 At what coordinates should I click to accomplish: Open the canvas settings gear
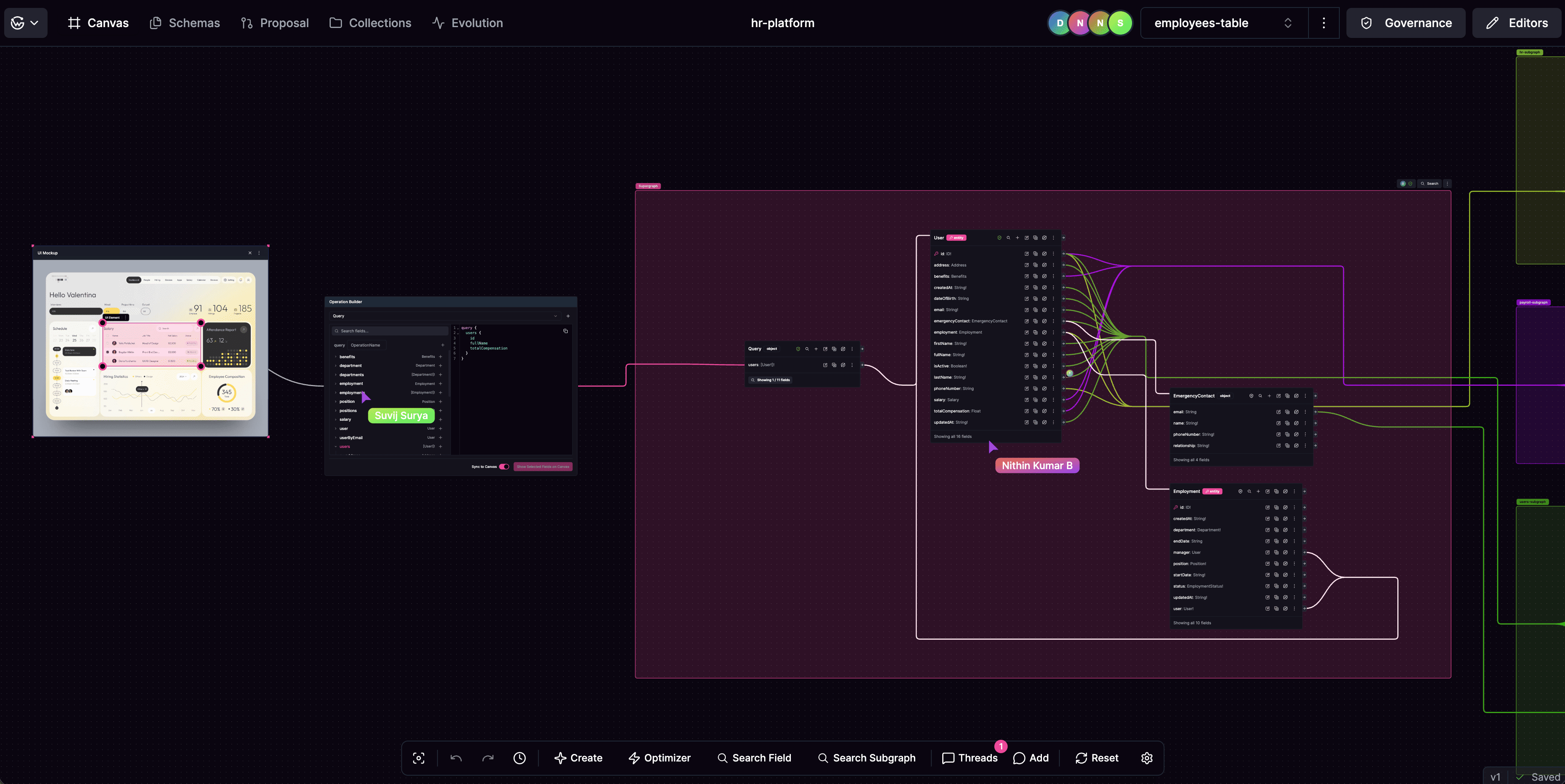click(1146, 758)
